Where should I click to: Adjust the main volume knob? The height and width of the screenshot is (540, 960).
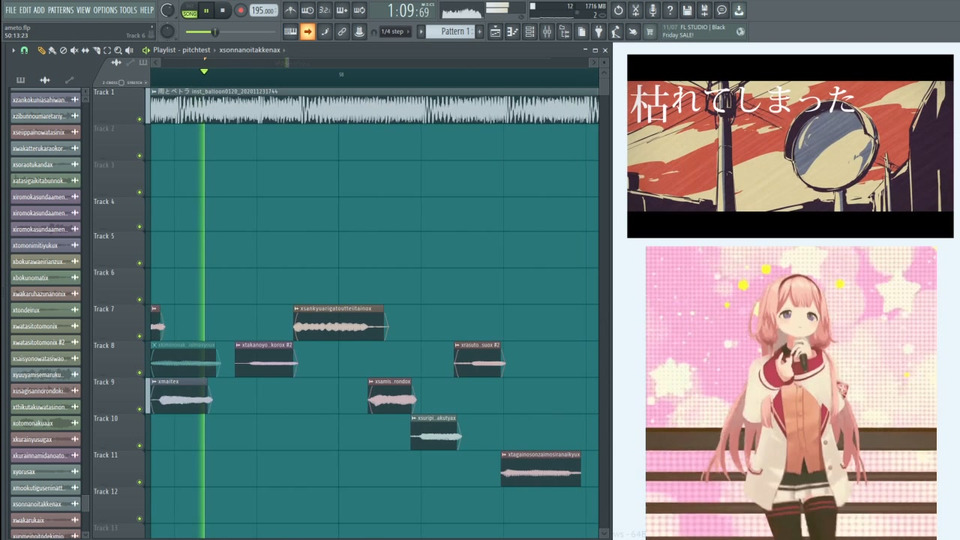[x=167, y=10]
